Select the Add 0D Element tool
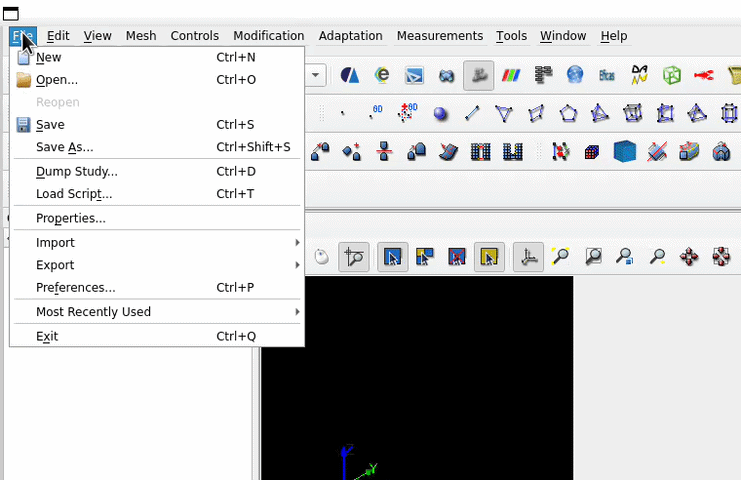 tap(375, 113)
